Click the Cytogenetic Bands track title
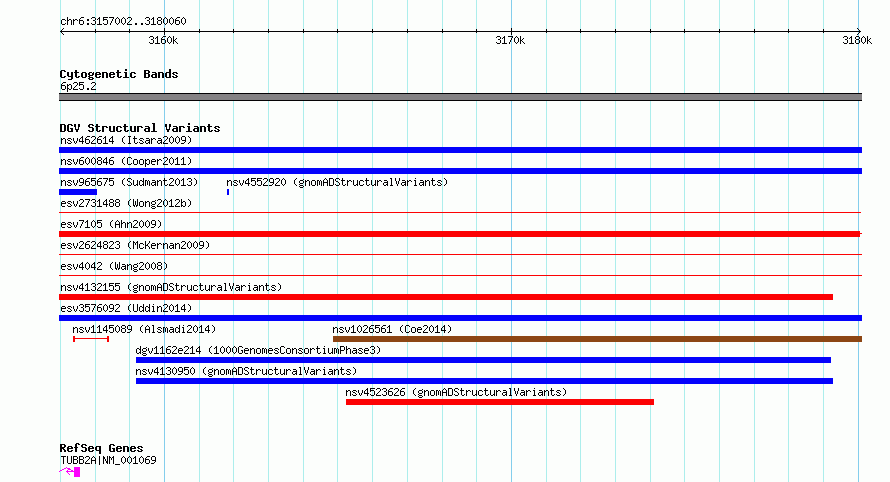 pyautogui.click(x=119, y=74)
